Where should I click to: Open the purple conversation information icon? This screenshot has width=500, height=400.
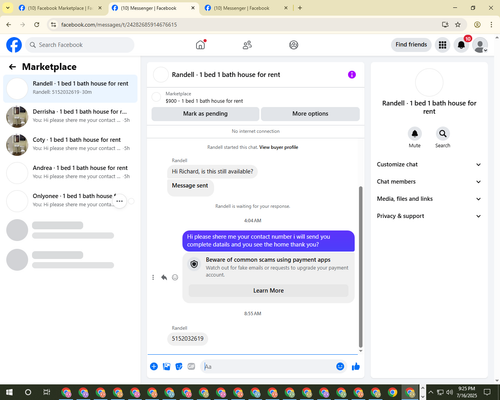pyautogui.click(x=352, y=75)
